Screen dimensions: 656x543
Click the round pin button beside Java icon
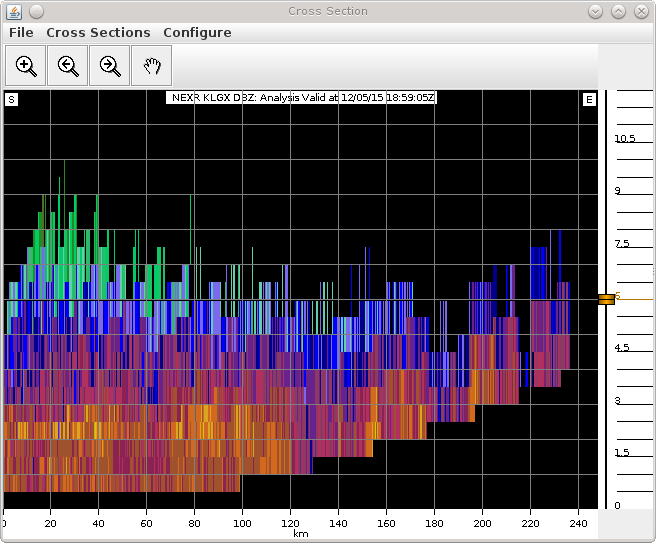click(36, 11)
